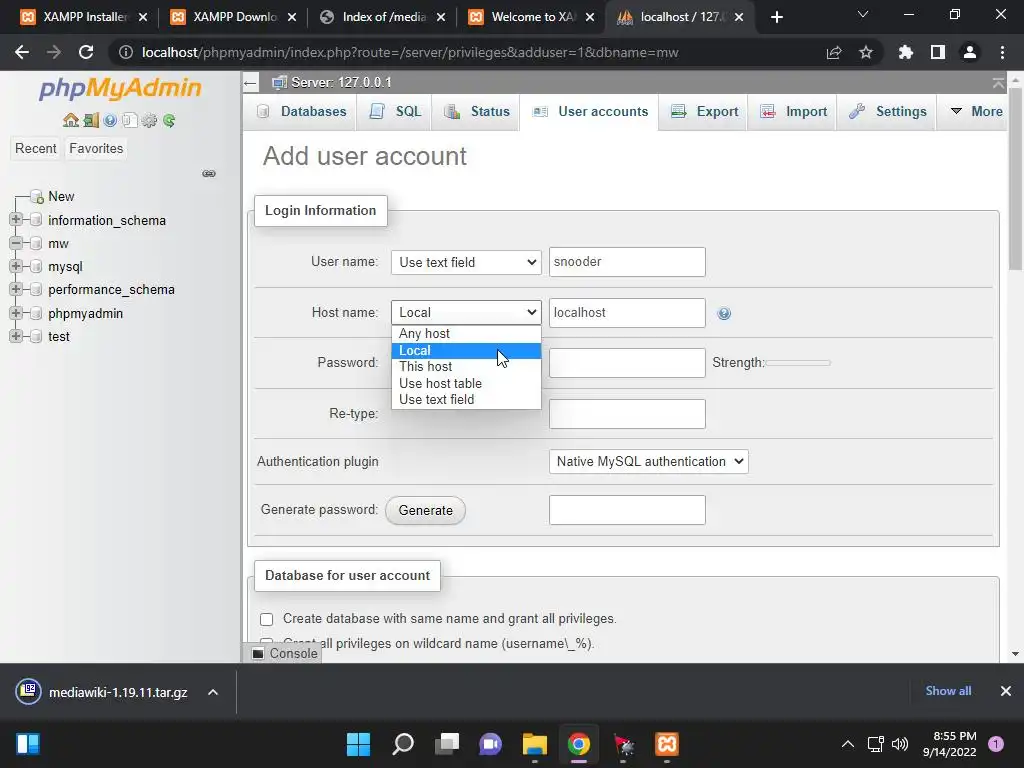This screenshot has height=768, width=1024.
Task: Click XAMPP icon in taskbar
Action: click(x=667, y=744)
